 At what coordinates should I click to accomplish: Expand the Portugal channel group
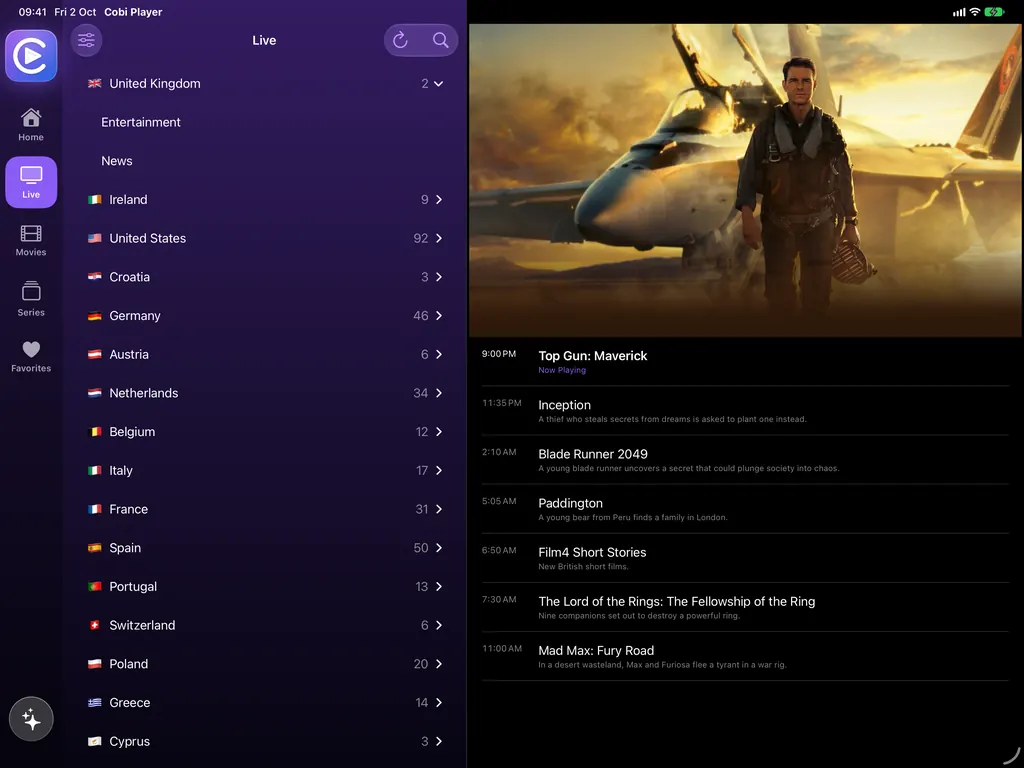point(264,586)
